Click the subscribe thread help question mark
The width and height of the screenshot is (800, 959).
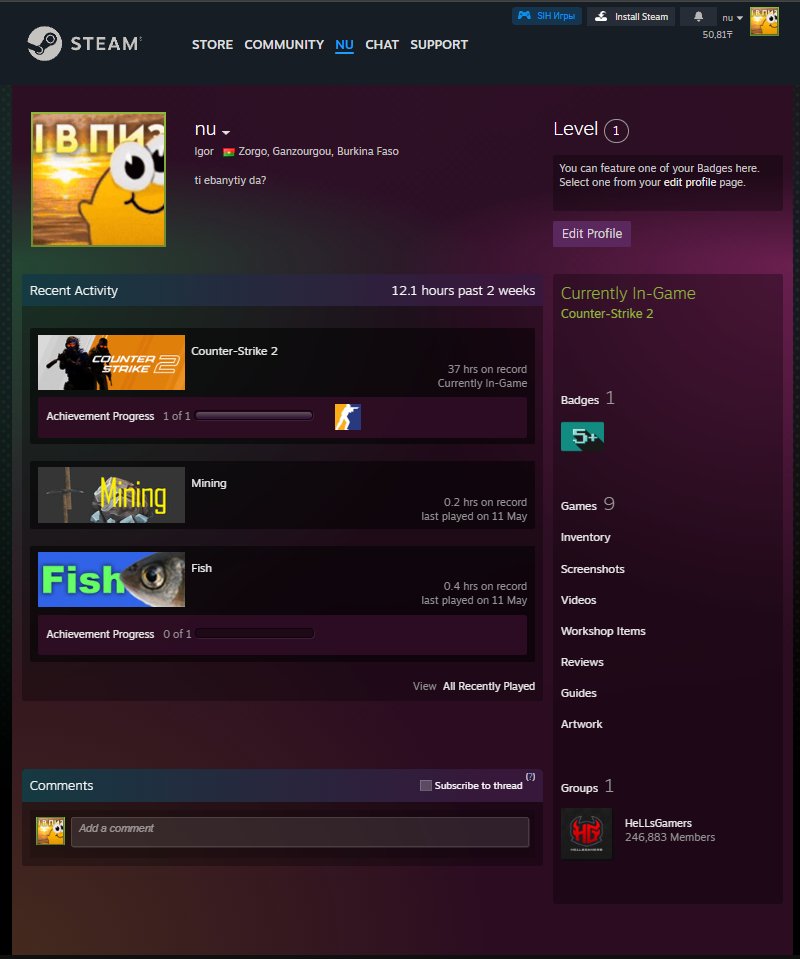pos(530,777)
